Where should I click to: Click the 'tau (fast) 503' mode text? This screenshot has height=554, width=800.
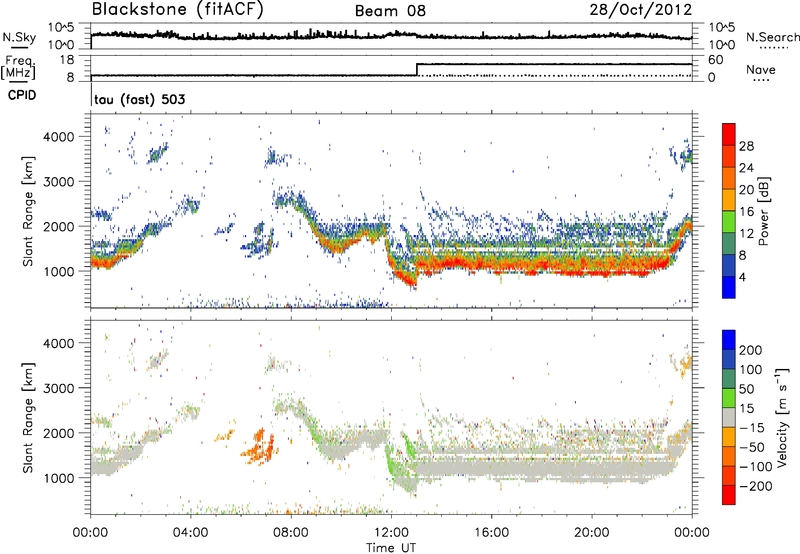(140, 99)
